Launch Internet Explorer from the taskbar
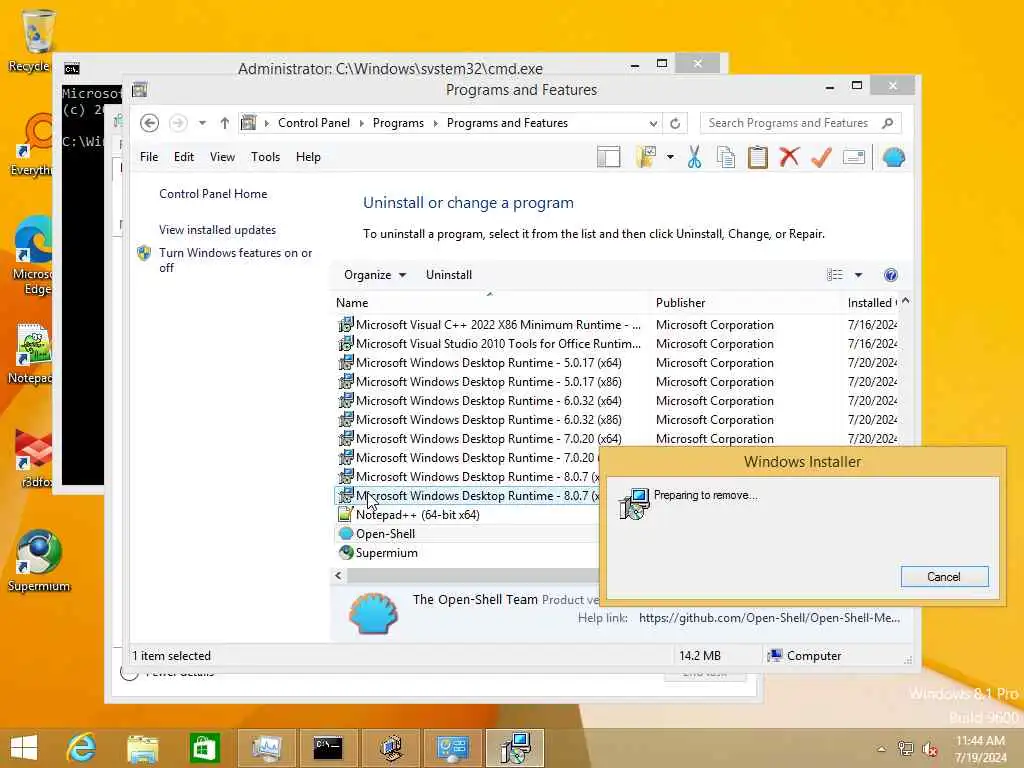 pos(82,748)
